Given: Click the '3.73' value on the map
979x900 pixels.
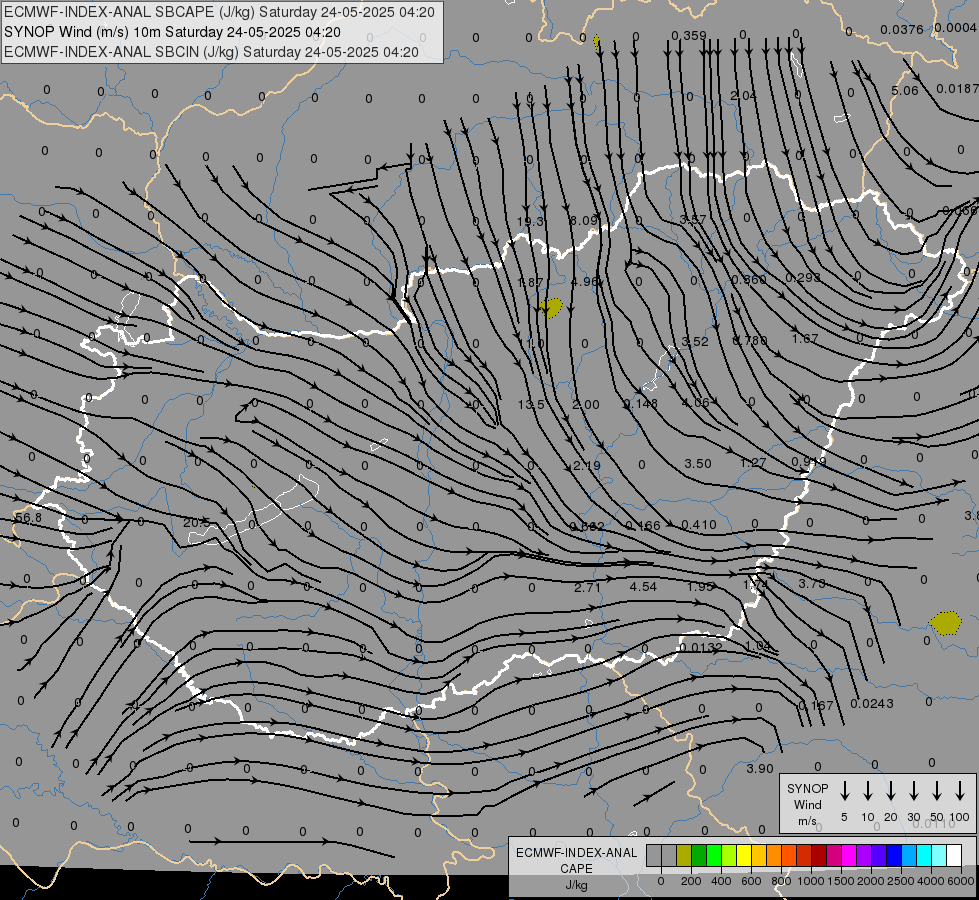Looking at the screenshot, I should (812, 583).
